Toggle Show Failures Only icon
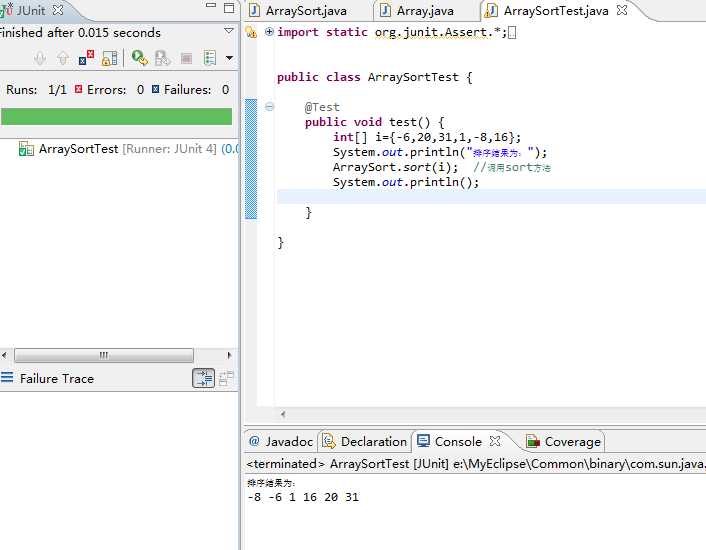 click(x=86, y=58)
